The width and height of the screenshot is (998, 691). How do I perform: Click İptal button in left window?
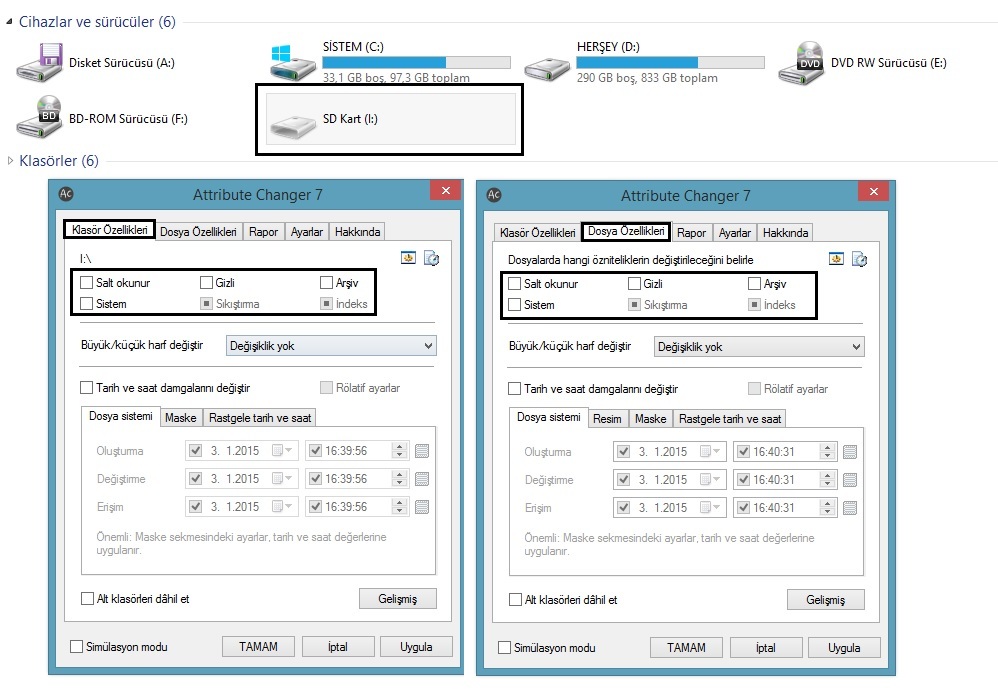coord(337,646)
